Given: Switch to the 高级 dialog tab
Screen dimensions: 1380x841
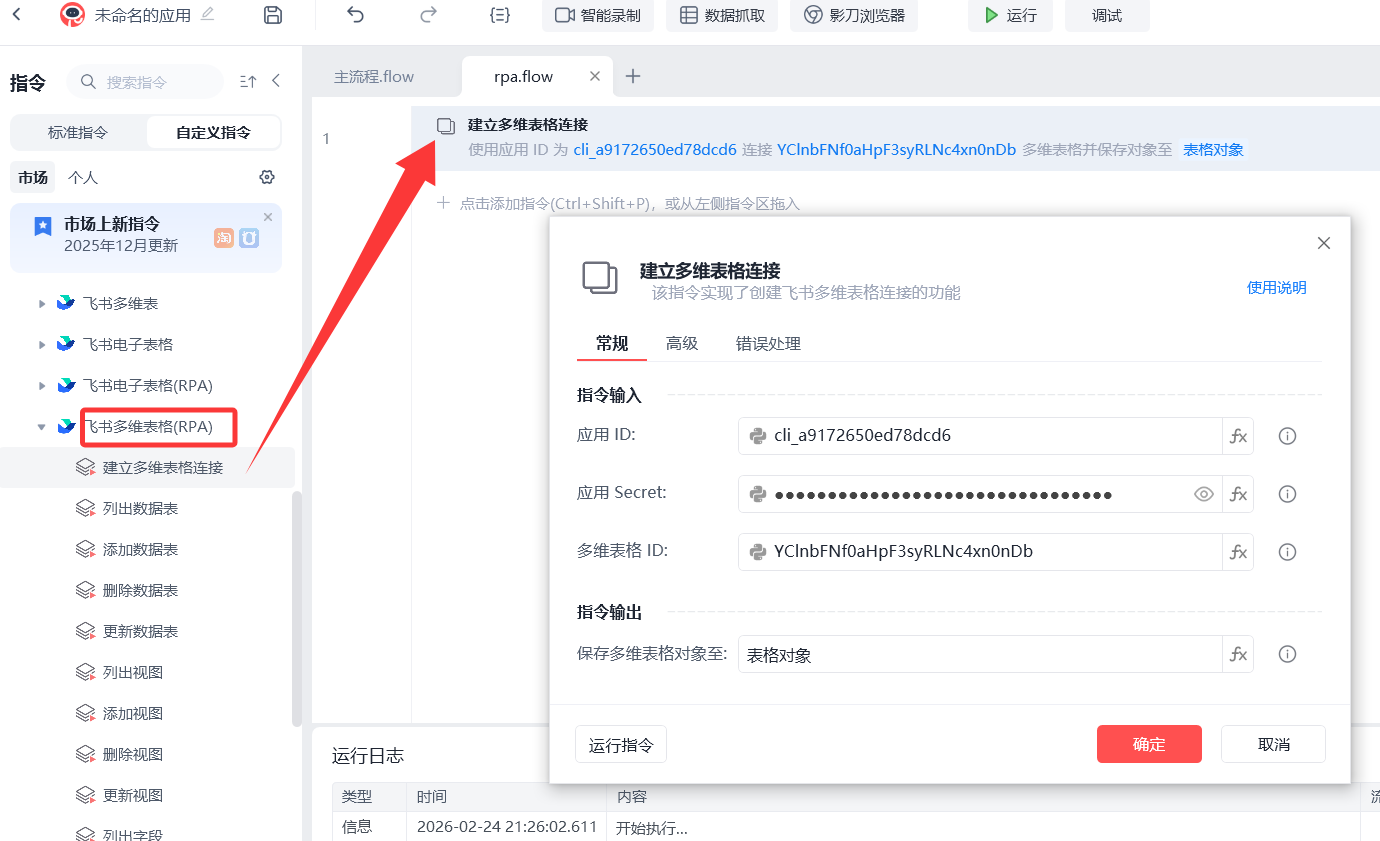Looking at the screenshot, I should pos(682,343).
